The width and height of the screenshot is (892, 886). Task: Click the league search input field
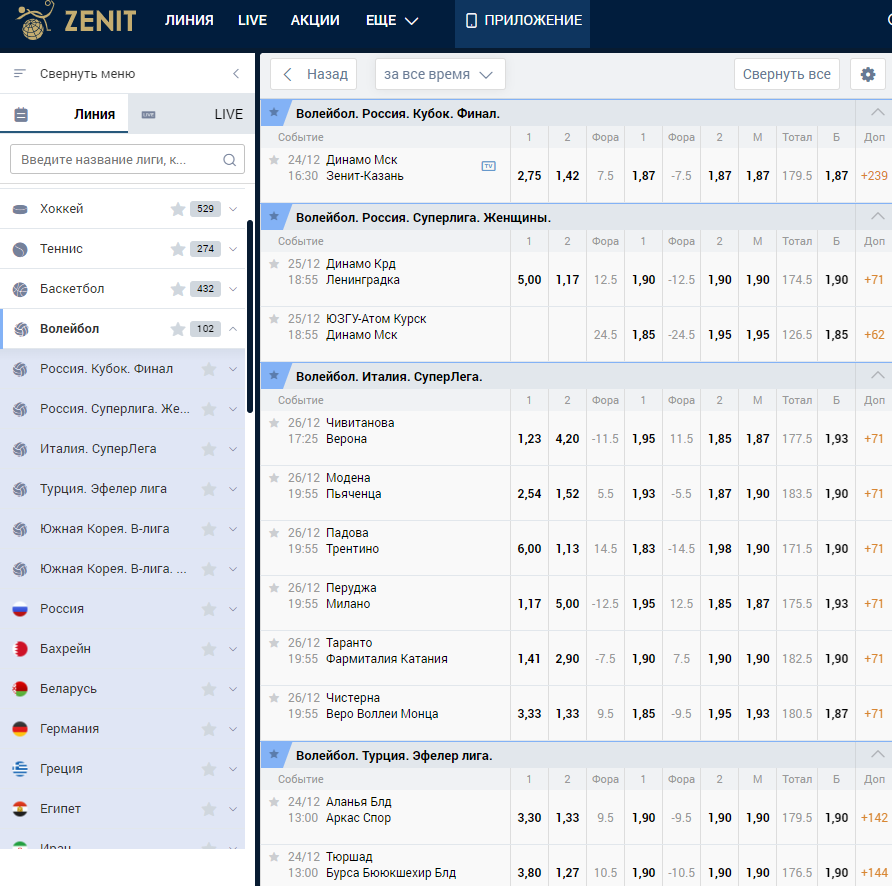127,159
